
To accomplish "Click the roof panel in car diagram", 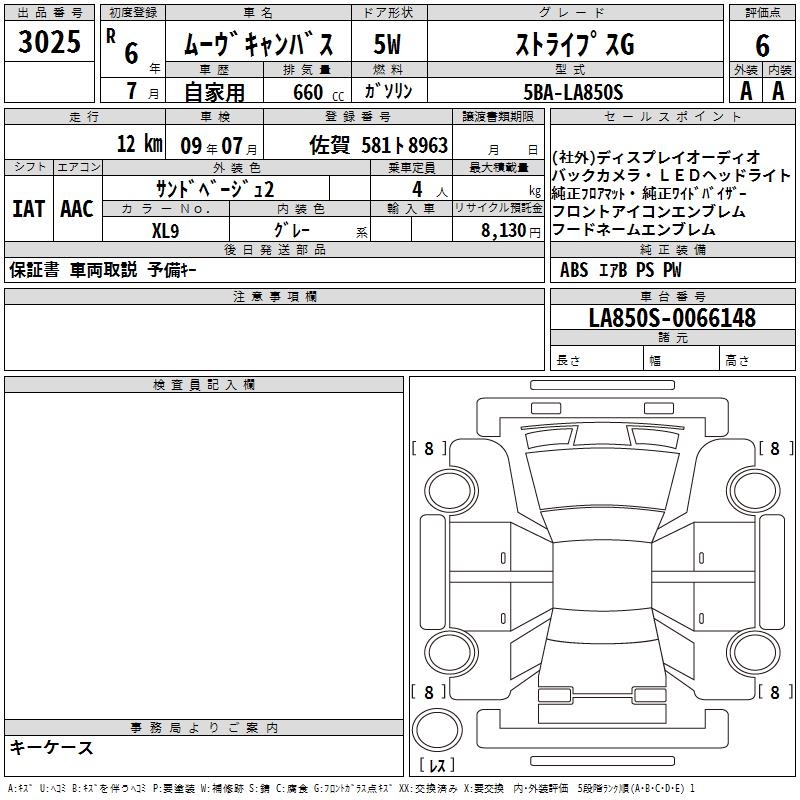I will click(x=602, y=576).
